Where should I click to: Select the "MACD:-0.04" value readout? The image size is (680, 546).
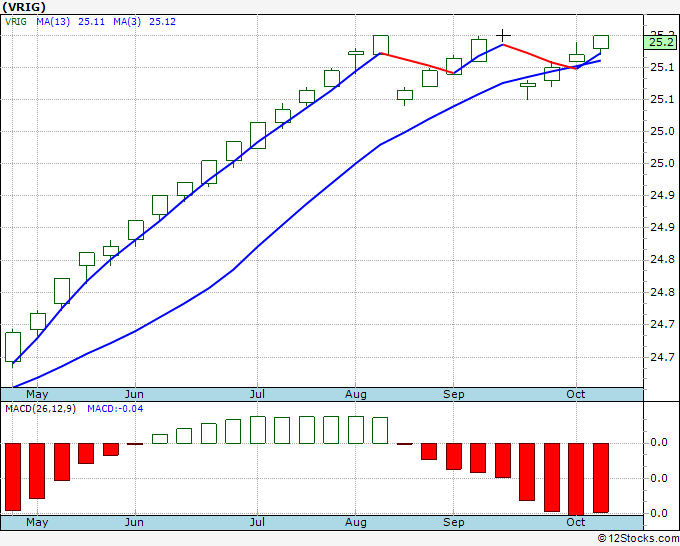(115, 409)
